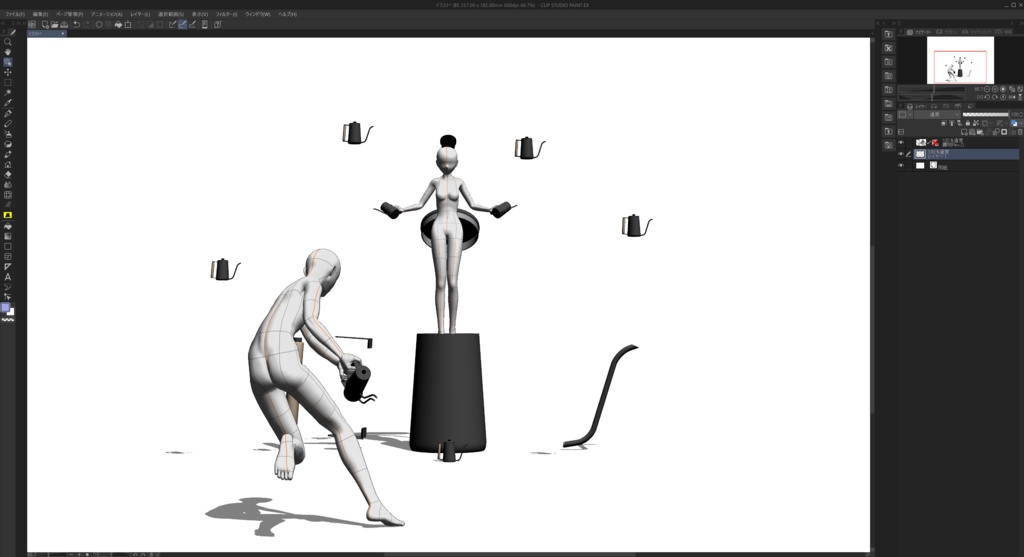Open the ウィンドウ (Window) menu
Image resolution: width=1024 pixels, height=557 pixels.
click(258, 14)
